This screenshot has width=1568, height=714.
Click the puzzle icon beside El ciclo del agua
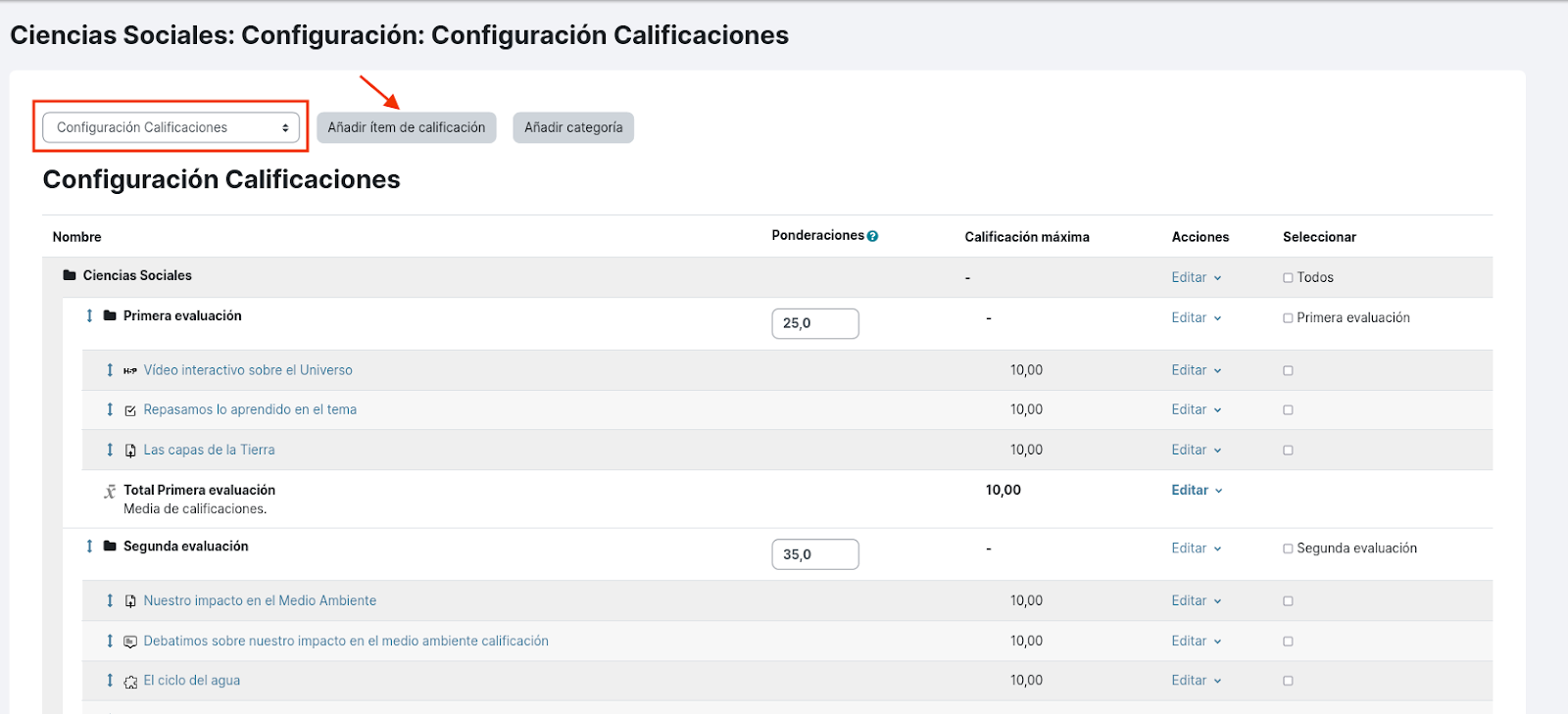130,682
